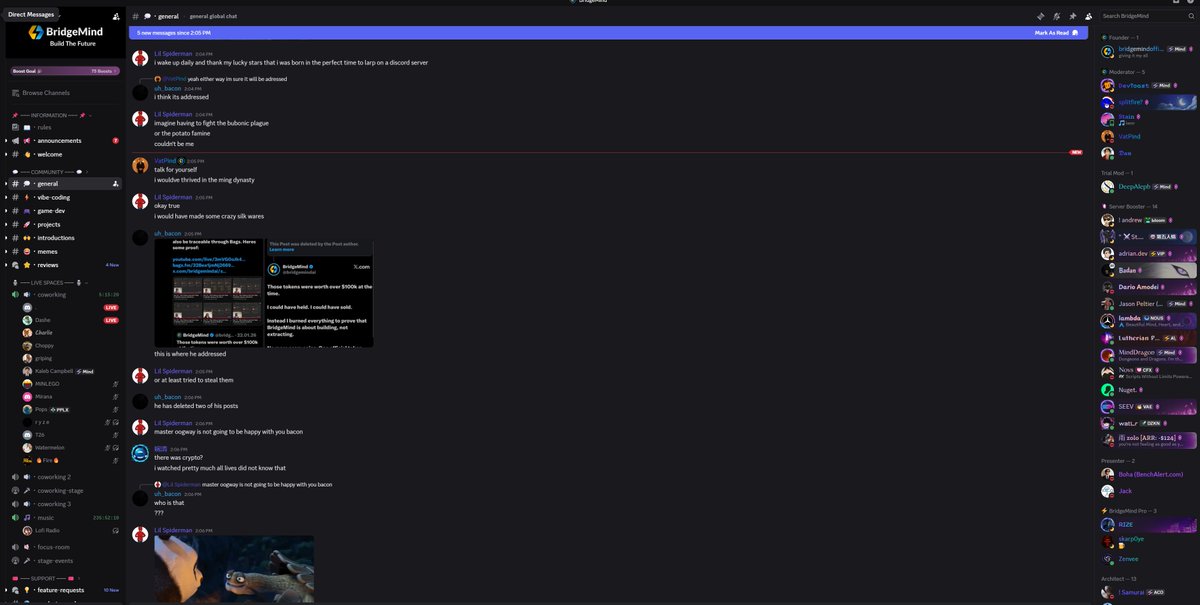
Task: Open the reviews channel with 4 new
Action: tap(63, 265)
